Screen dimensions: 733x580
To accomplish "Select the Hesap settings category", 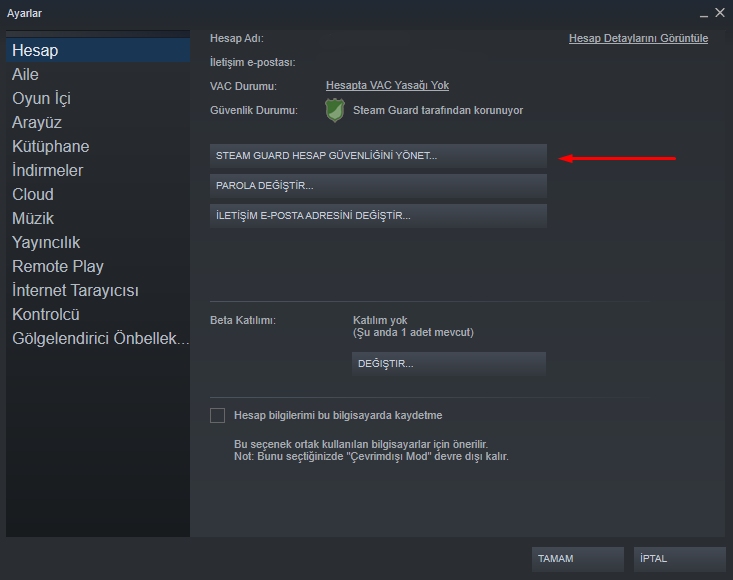I will pyautogui.click(x=98, y=50).
